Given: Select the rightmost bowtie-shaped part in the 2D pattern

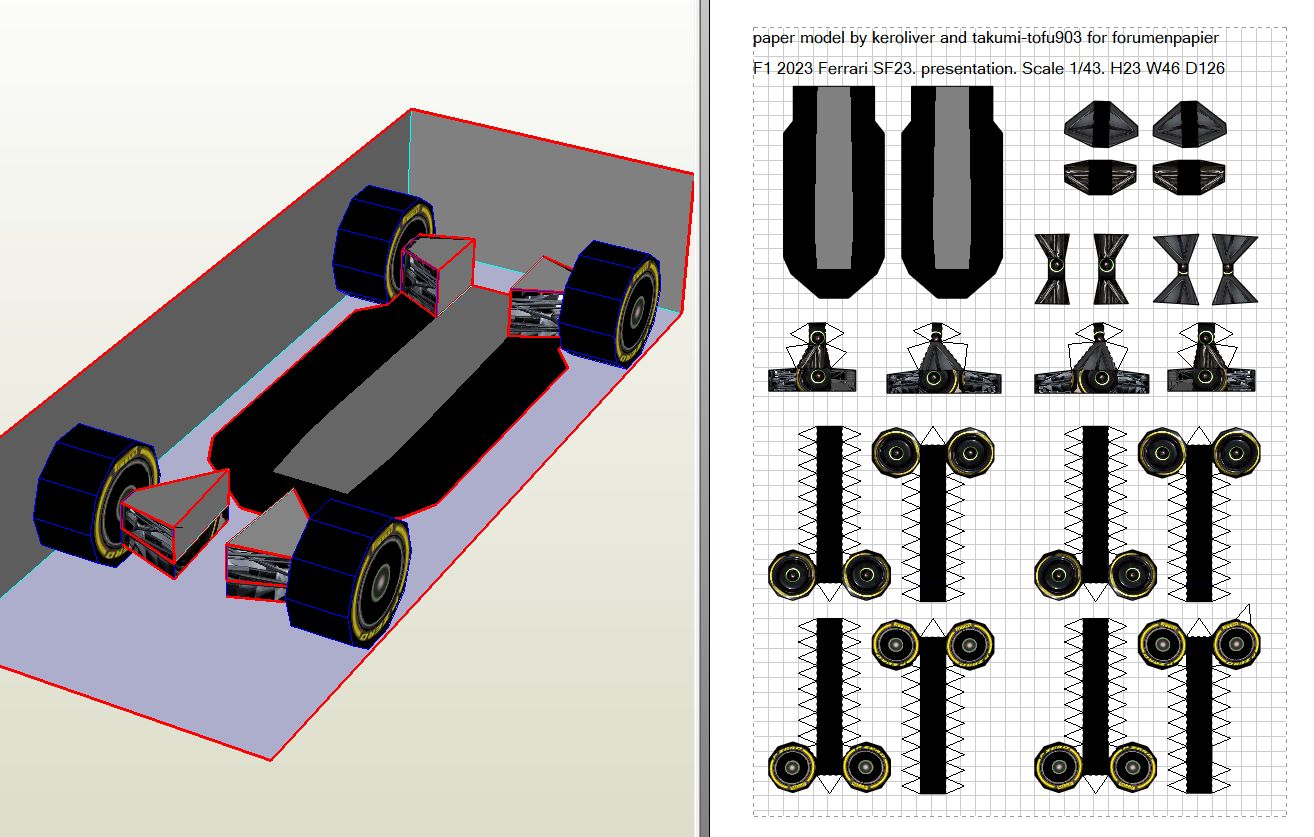Looking at the screenshot, I should [1234, 269].
